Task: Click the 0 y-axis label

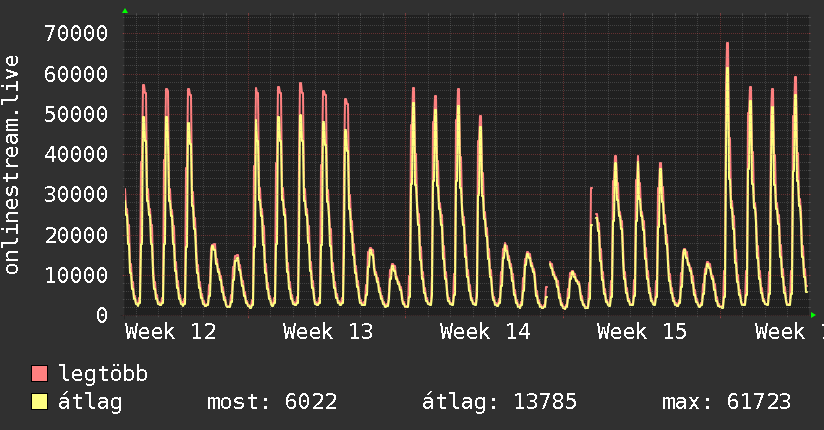Action: 102,315
